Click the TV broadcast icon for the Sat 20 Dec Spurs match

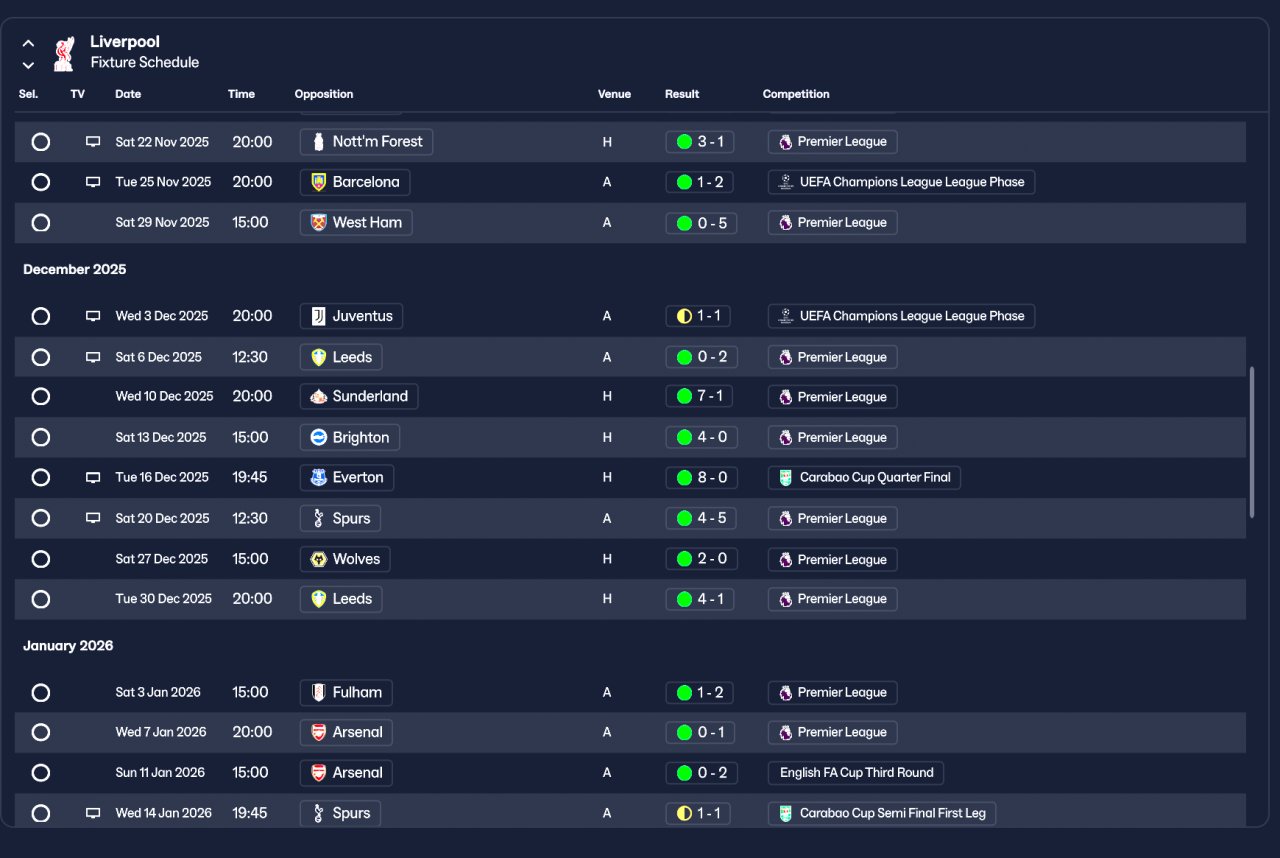pyautogui.click(x=93, y=518)
